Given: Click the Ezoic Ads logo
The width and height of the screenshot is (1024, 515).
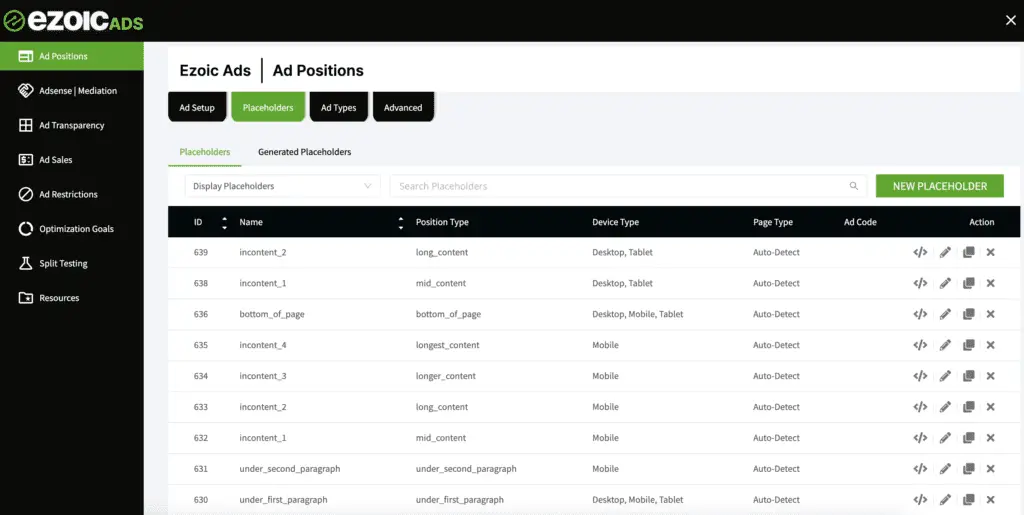Looking at the screenshot, I should 73,21.
